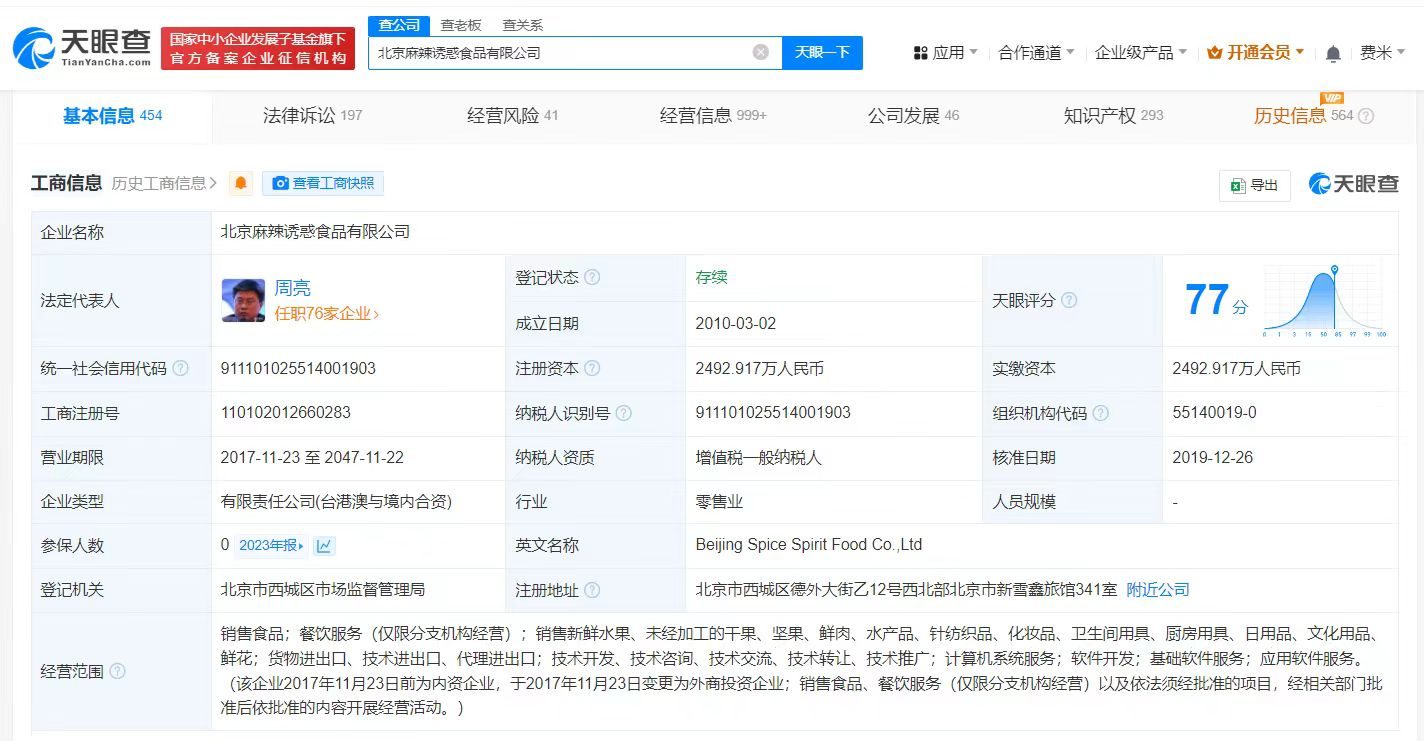The height and width of the screenshot is (741, 1424).
Task: Open the 附近公司 link near the address
Action: point(1157,590)
